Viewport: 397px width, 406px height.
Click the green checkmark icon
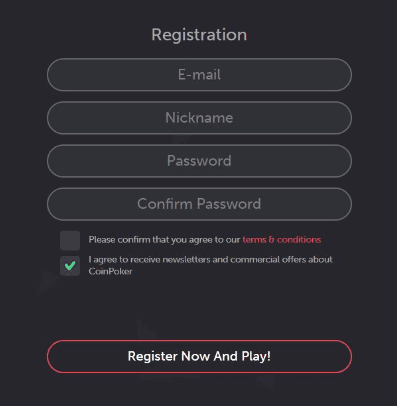[70, 266]
